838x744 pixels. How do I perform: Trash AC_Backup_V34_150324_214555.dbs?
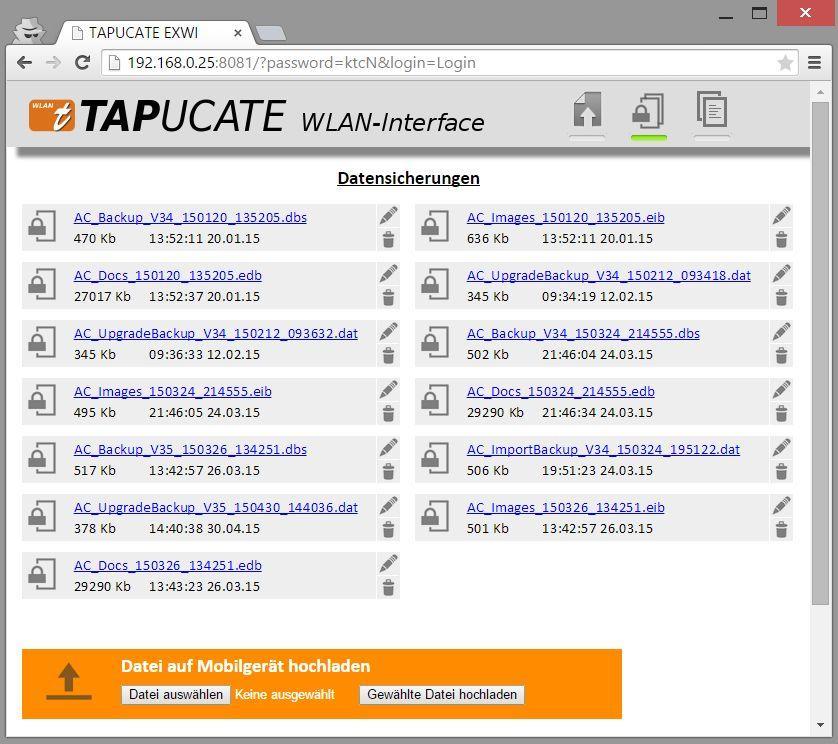click(781, 355)
